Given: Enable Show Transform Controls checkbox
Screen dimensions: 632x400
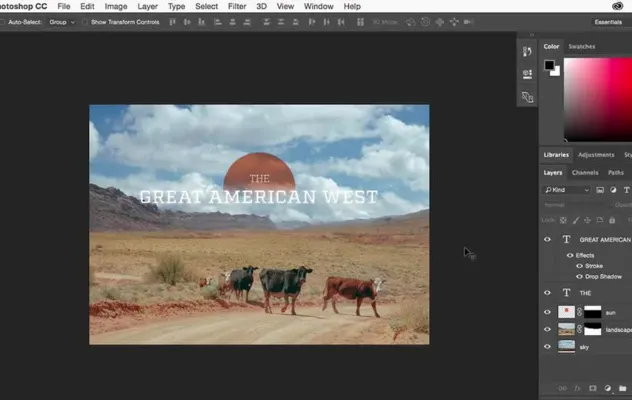Looking at the screenshot, I should pyautogui.click(x=85, y=22).
